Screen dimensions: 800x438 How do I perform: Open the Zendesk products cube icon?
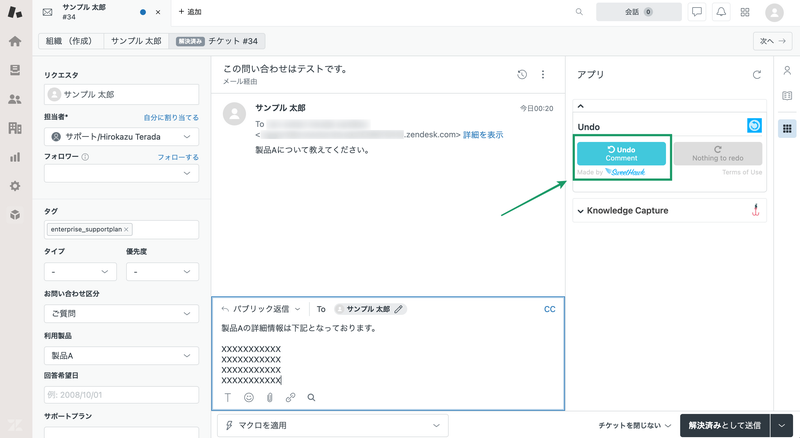point(15,215)
